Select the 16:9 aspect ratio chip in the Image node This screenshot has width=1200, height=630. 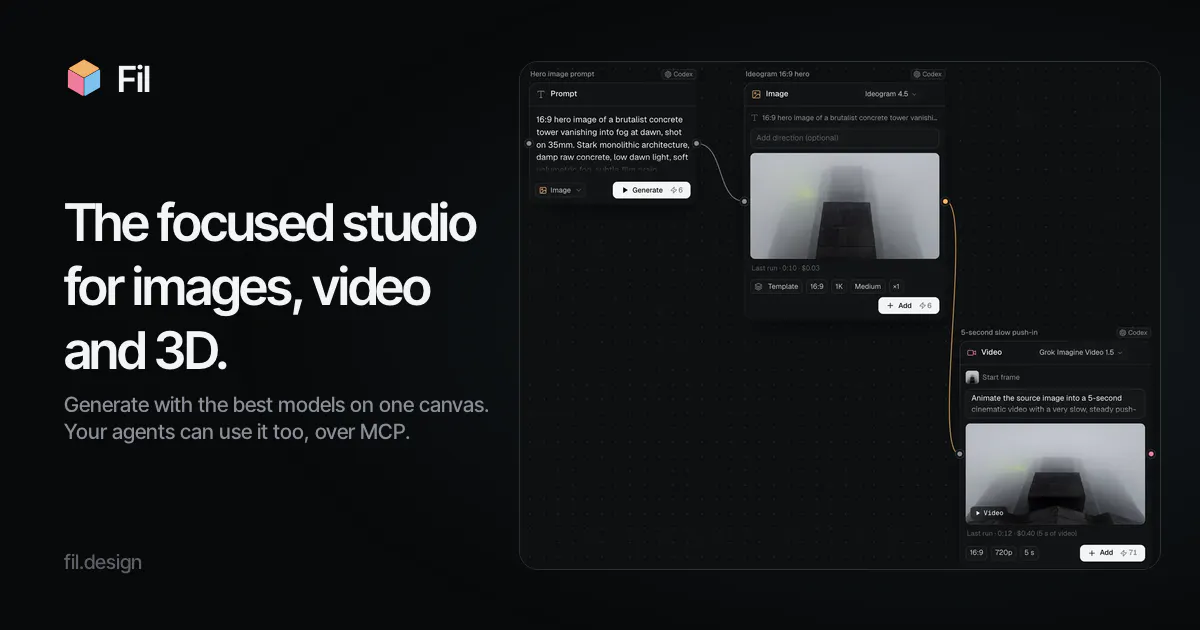pos(817,286)
